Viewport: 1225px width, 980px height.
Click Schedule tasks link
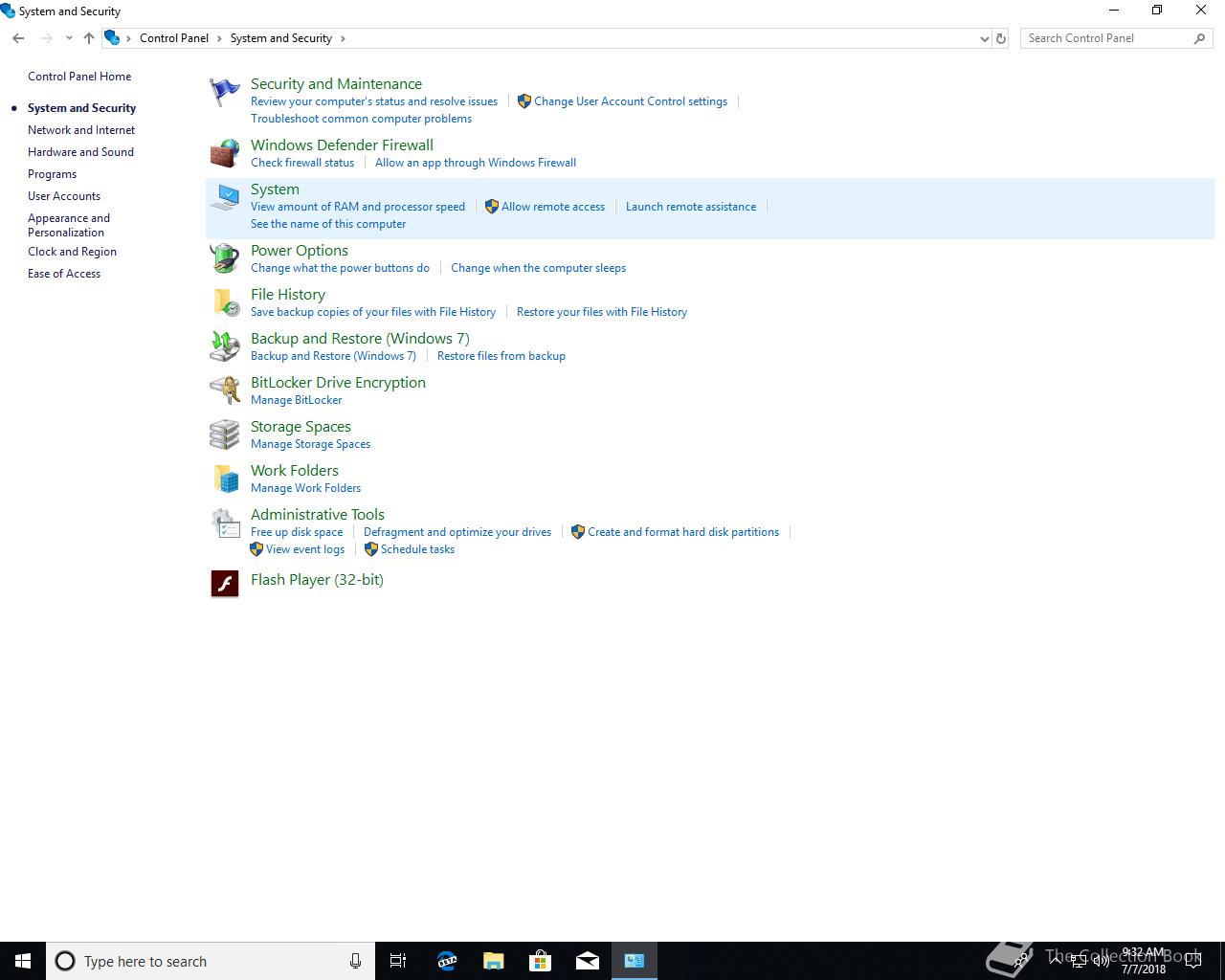[x=417, y=549]
